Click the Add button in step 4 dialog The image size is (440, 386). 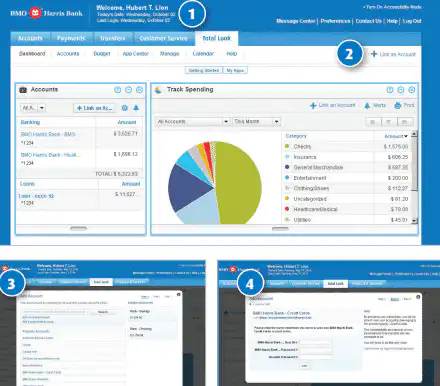[304, 366]
